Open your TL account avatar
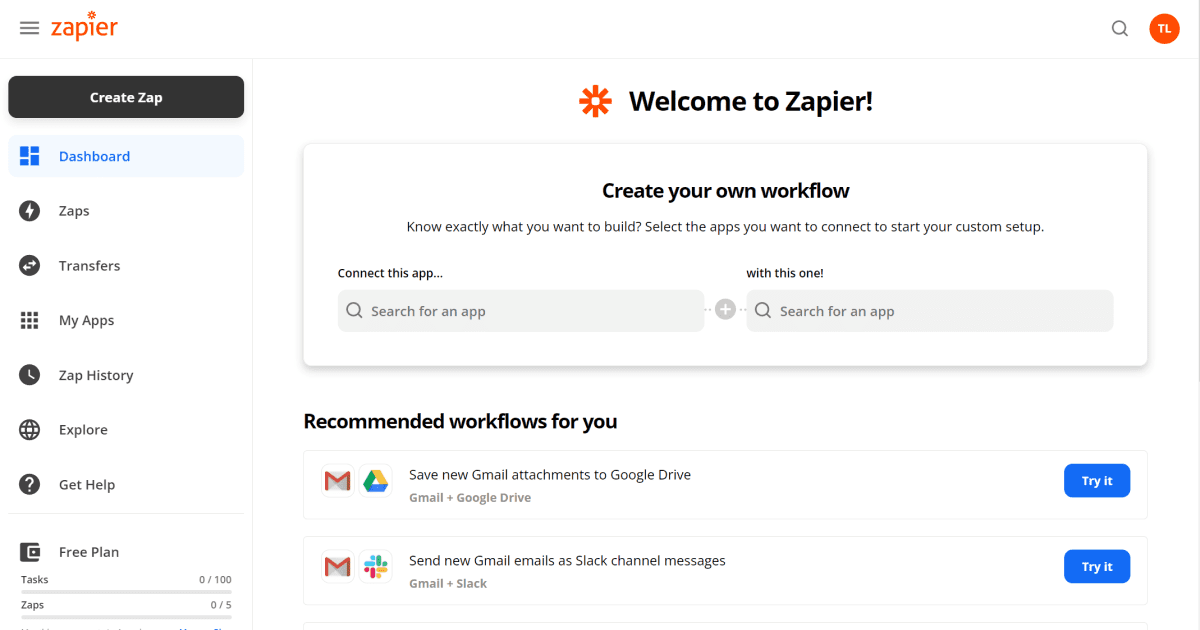 click(1164, 28)
